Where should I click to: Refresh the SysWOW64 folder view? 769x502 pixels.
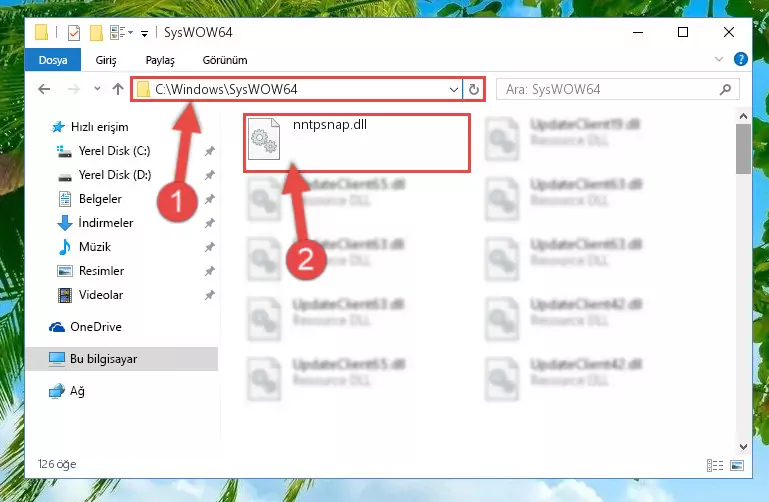(x=474, y=90)
